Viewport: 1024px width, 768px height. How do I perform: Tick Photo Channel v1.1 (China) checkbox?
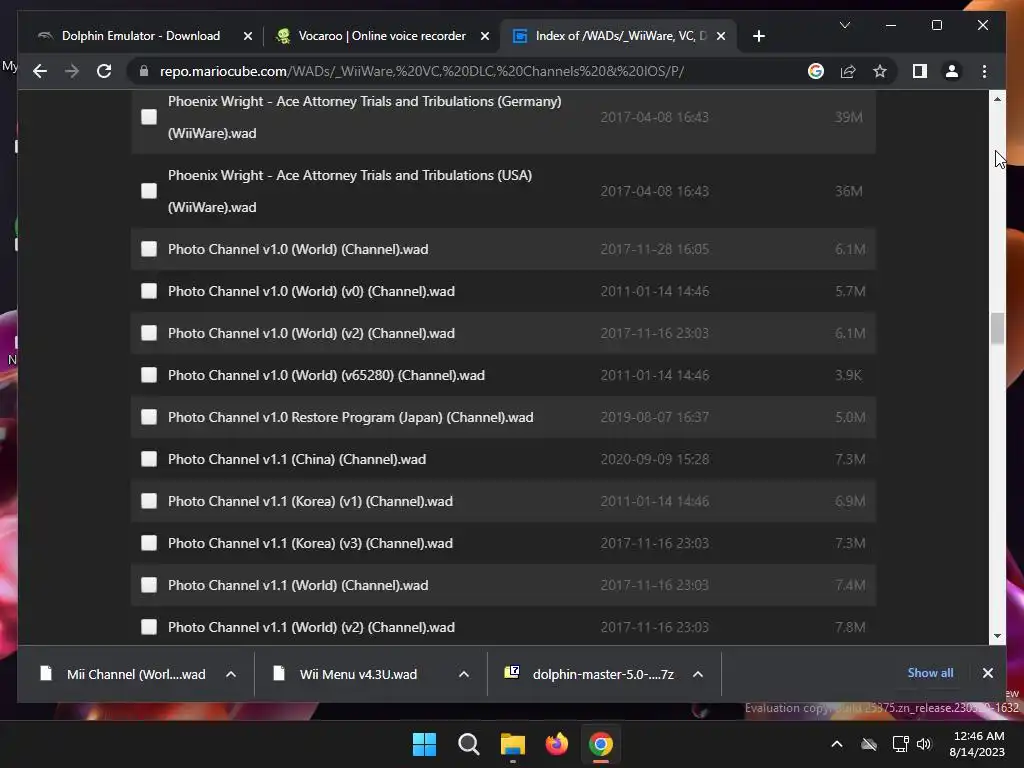[x=149, y=459]
